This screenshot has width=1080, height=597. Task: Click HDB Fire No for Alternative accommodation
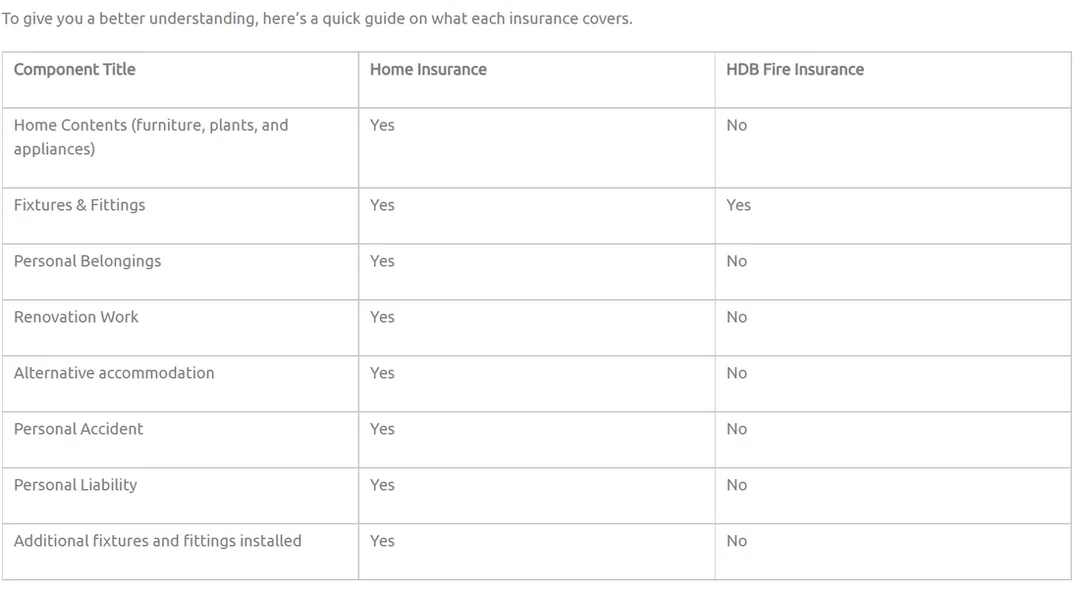[x=736, y=373]
